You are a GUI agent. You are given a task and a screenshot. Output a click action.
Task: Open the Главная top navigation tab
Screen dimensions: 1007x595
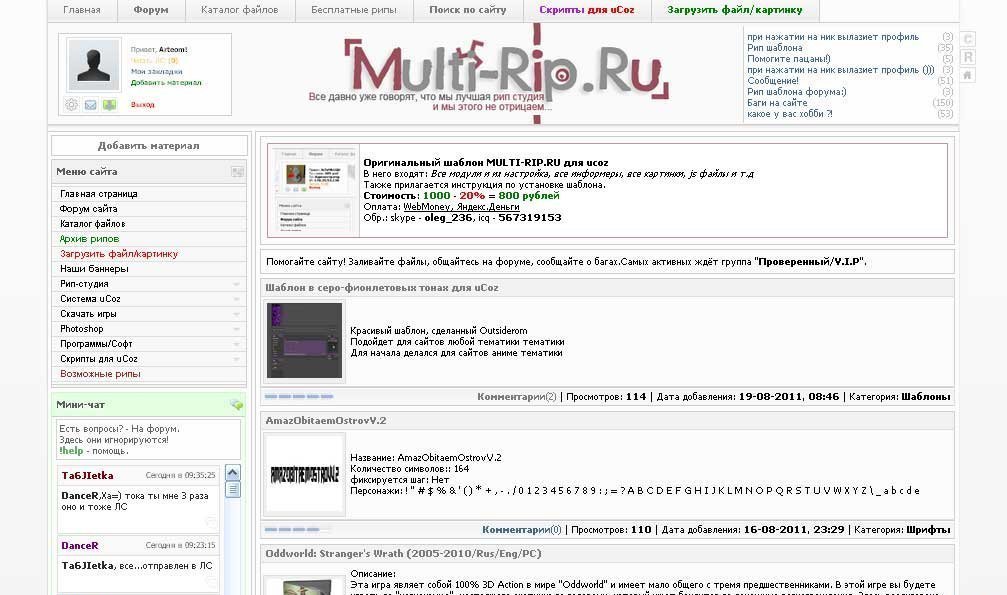tap(82, 10)
